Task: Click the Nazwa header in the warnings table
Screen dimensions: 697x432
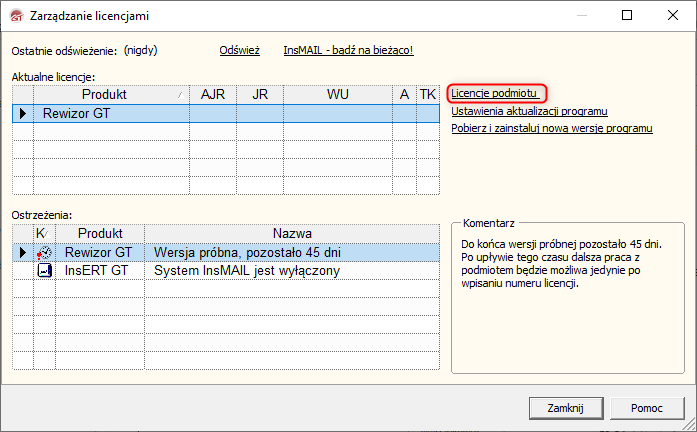Action: (292, 233)
